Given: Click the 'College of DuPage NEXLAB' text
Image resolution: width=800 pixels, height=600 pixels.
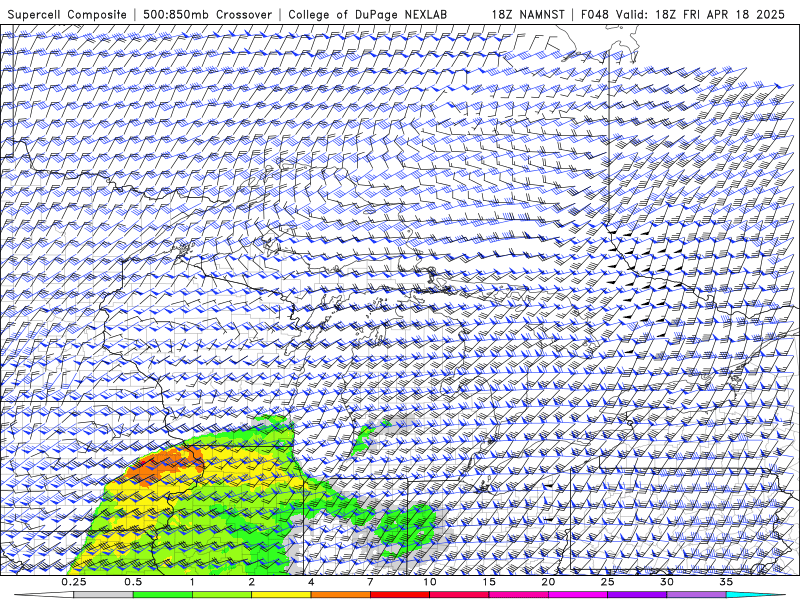Looking at the screenshot, I should [x=367, y=14].
